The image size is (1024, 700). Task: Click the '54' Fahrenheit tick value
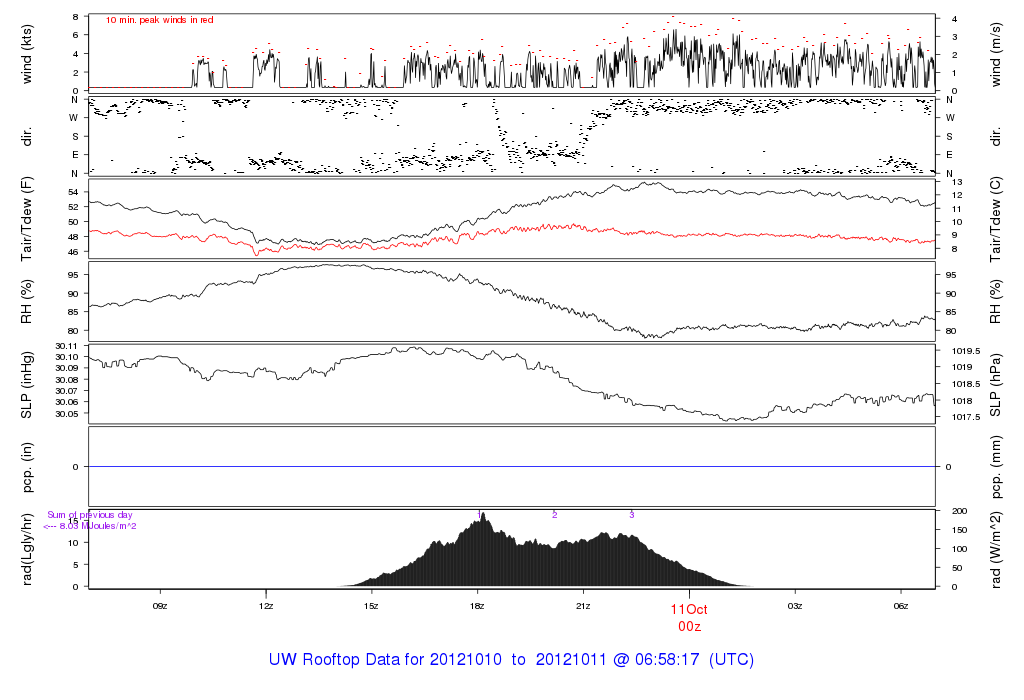pyautogui.click(x=74, y=192)
